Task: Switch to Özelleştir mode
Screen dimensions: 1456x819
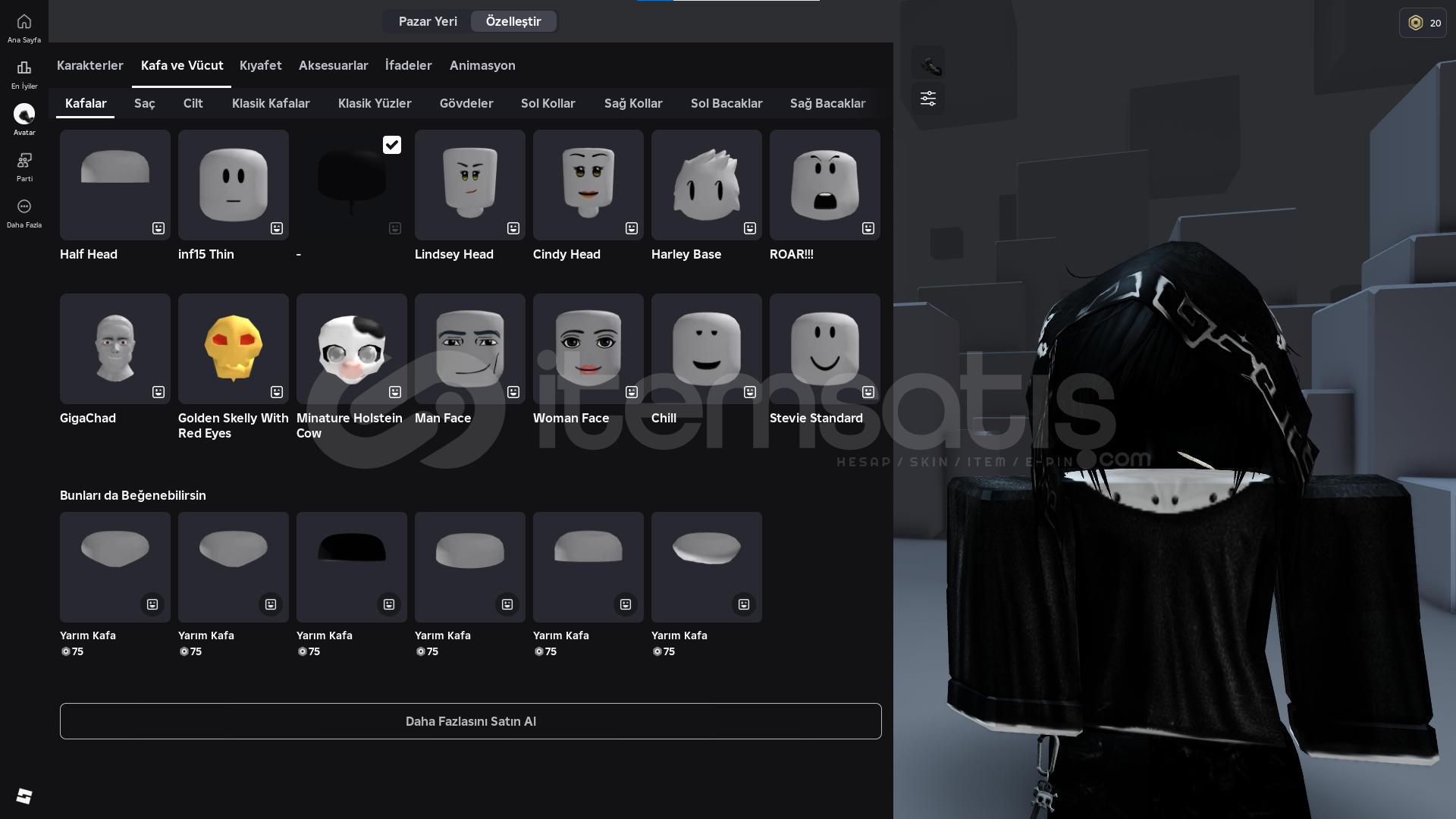Action: point(513,21)
